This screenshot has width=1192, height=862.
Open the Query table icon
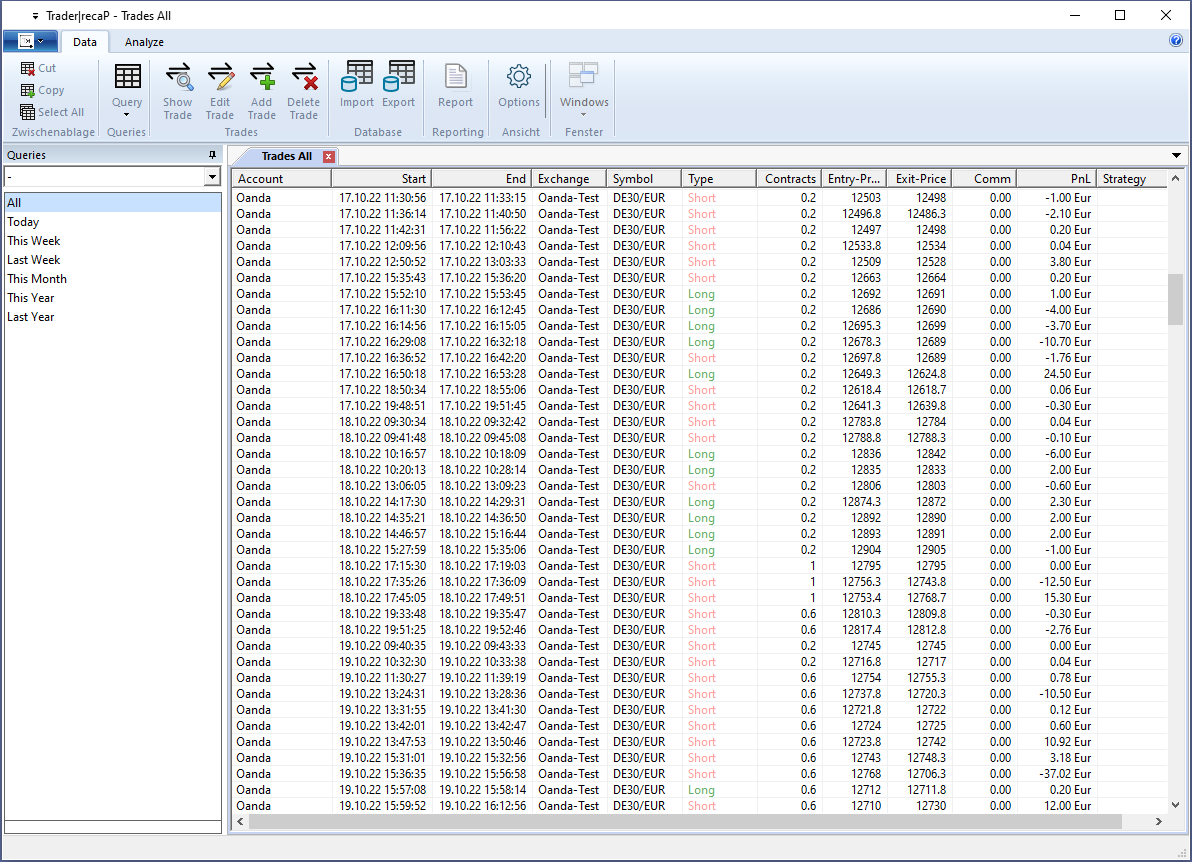(x=127, y=77)
